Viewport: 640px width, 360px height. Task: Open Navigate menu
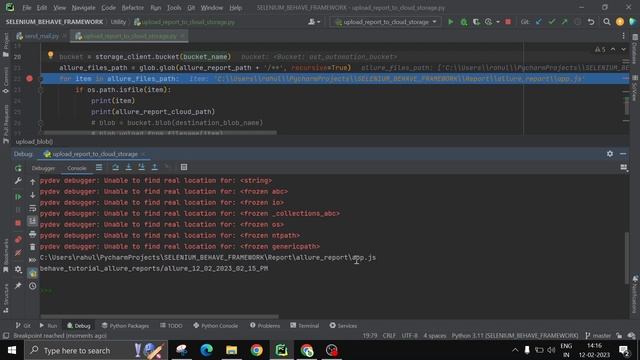point(83,8)
